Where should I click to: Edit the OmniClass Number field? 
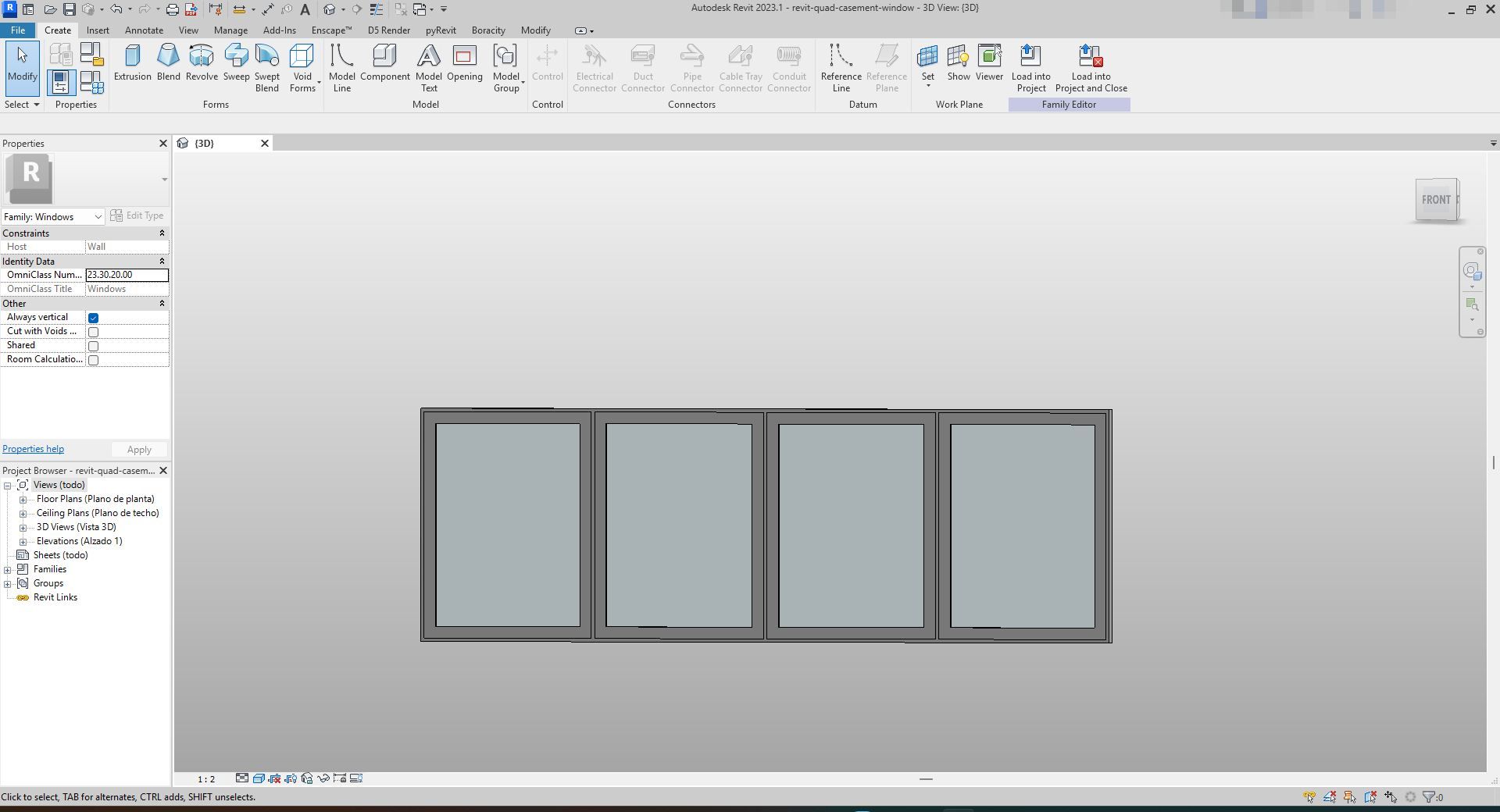[x=127, y=275]
